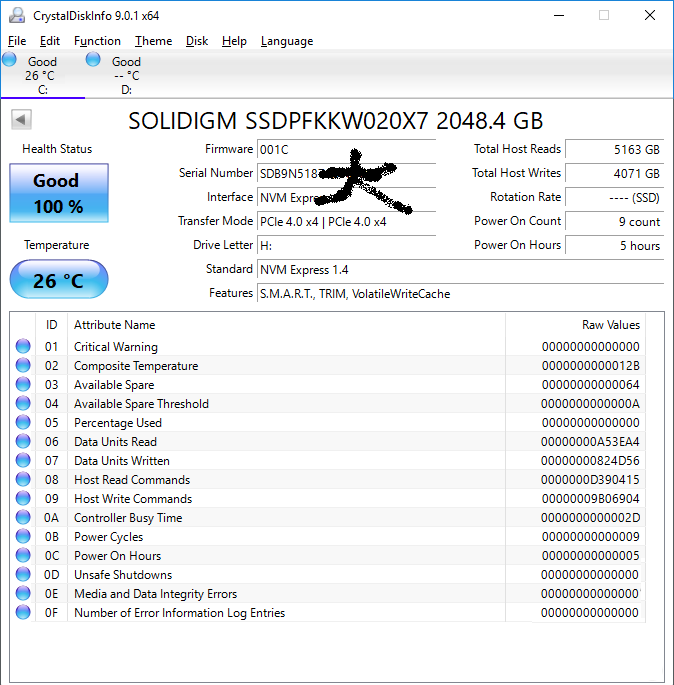
Task: Click the Media and Data Integrity Errors orb
Action: 23,593
